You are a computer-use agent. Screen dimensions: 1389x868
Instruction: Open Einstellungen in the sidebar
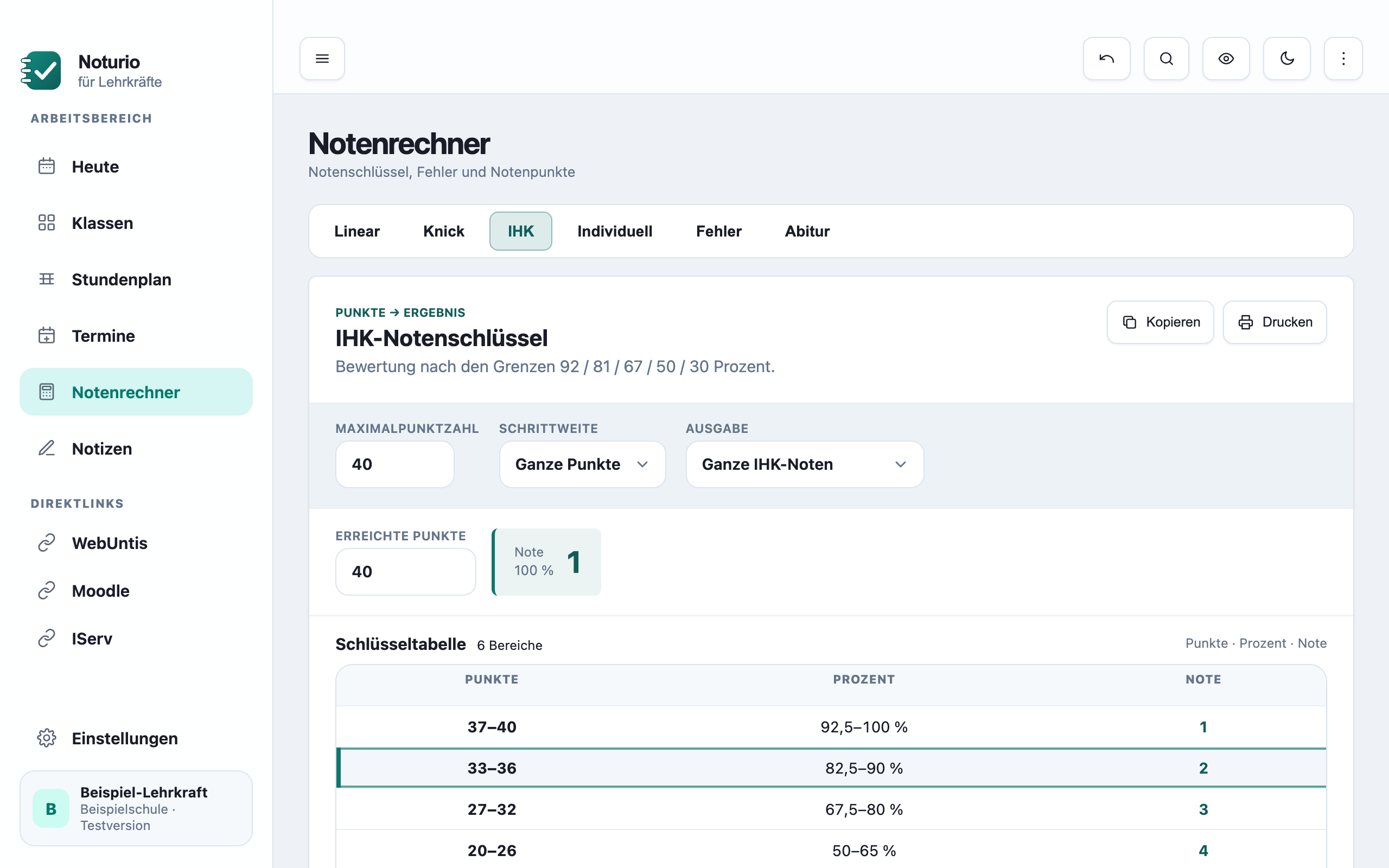pyautogui.click(x=136, y=738)
